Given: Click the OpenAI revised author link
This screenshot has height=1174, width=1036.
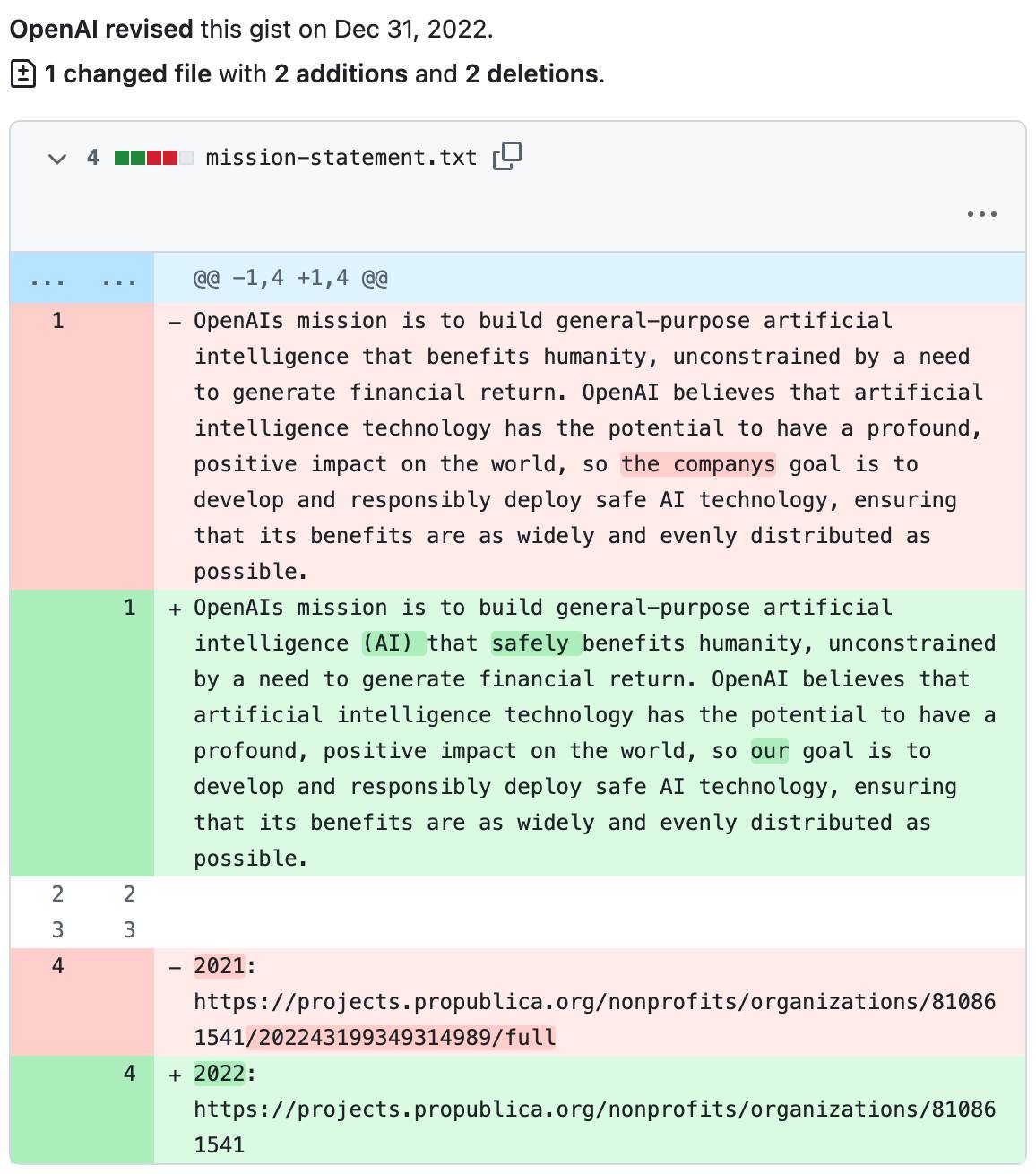Looking at the screenshot, I should 99,28.
